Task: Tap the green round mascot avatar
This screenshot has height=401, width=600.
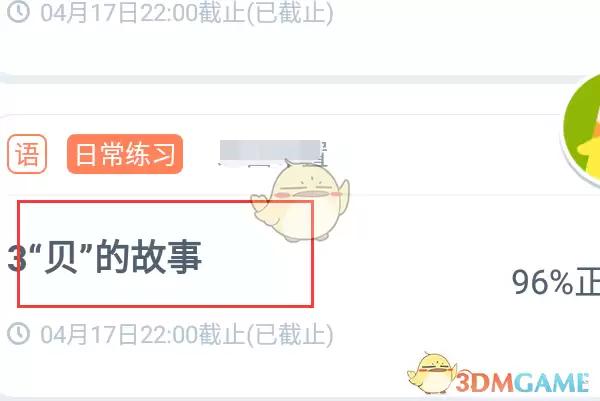Action: 582,132
